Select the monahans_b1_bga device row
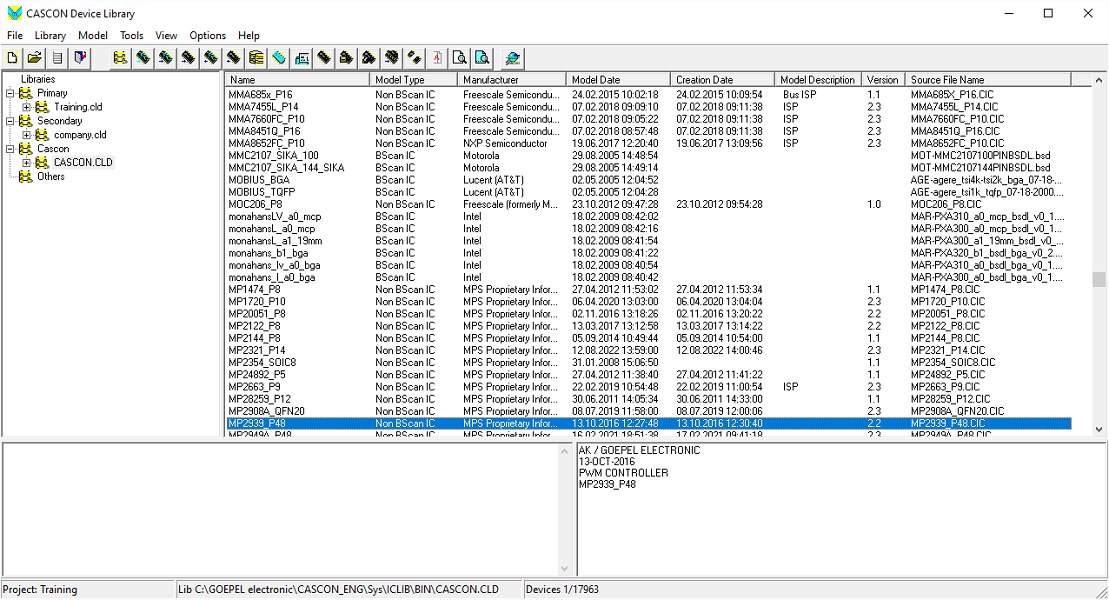Viewport: 1109px width, 600px height. [649, 253]
